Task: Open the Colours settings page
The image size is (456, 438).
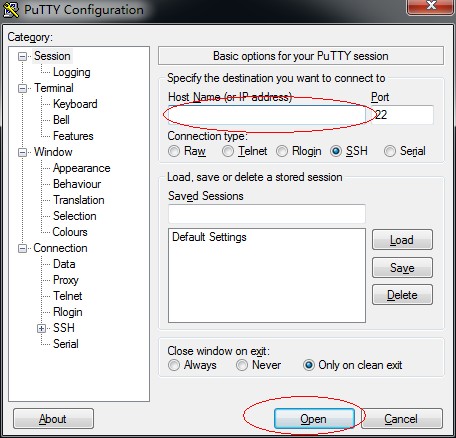Action: point(70,232)
